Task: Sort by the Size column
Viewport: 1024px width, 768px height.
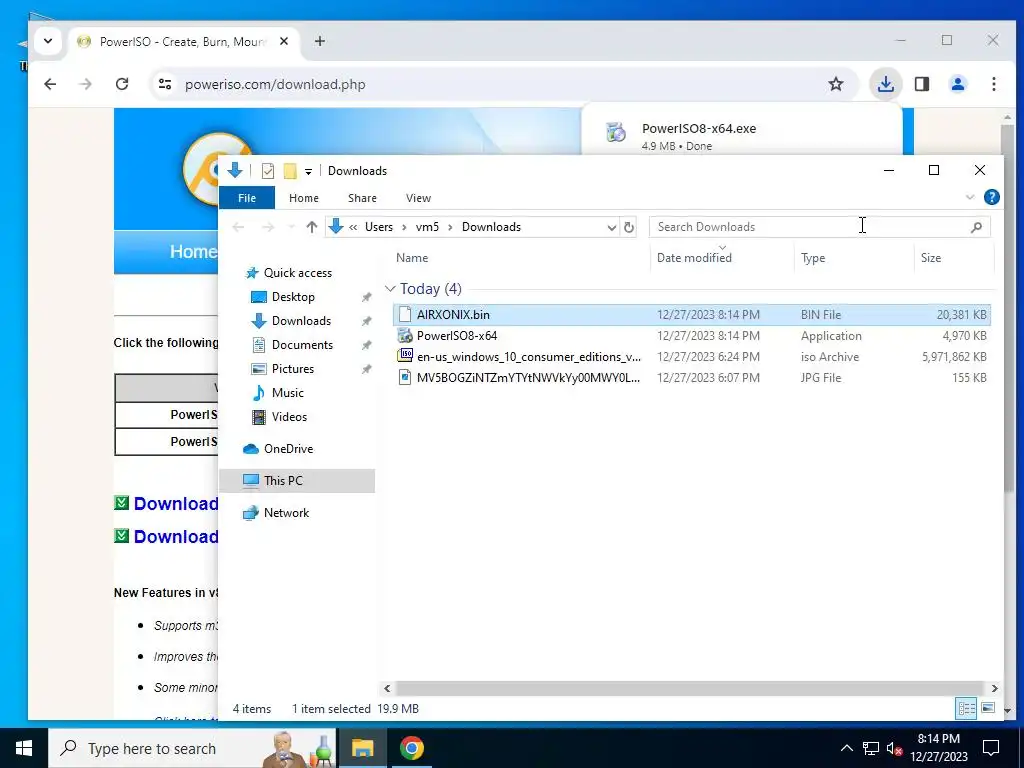Action: click(x=953, y=258)
